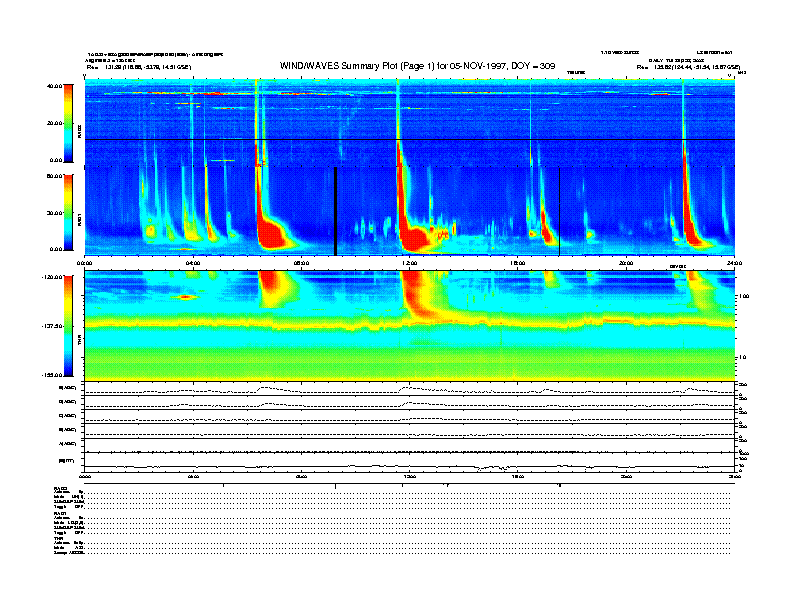Click the 0.00 label under RAD1 color scale
Viewport: 792px width, 612px height.
point(56,249)
